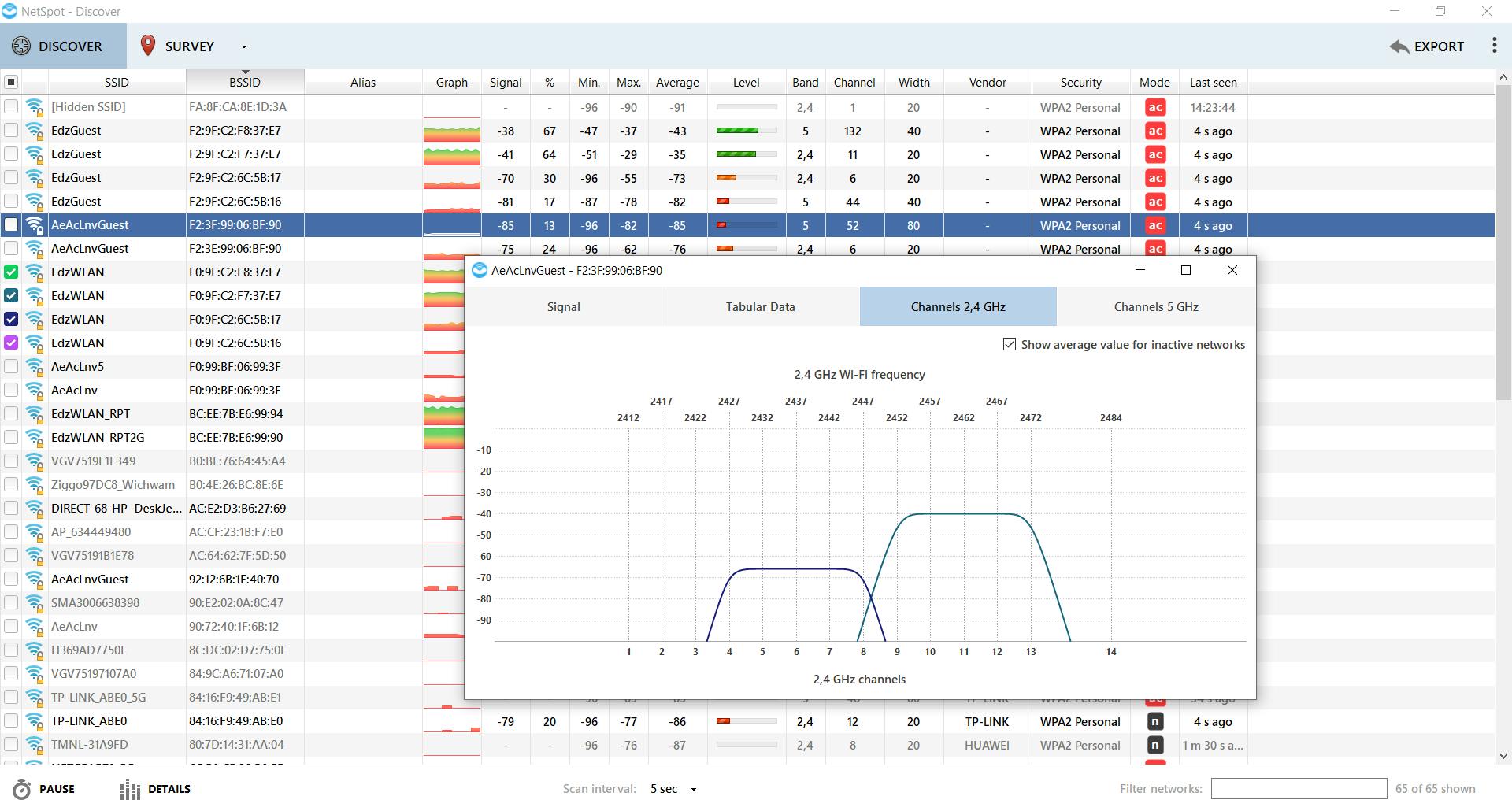Minimize the AeAcLnvGuest channels popup
Image resolution: width=1512 pixels, height=811 pixels.
[1140, 270]
